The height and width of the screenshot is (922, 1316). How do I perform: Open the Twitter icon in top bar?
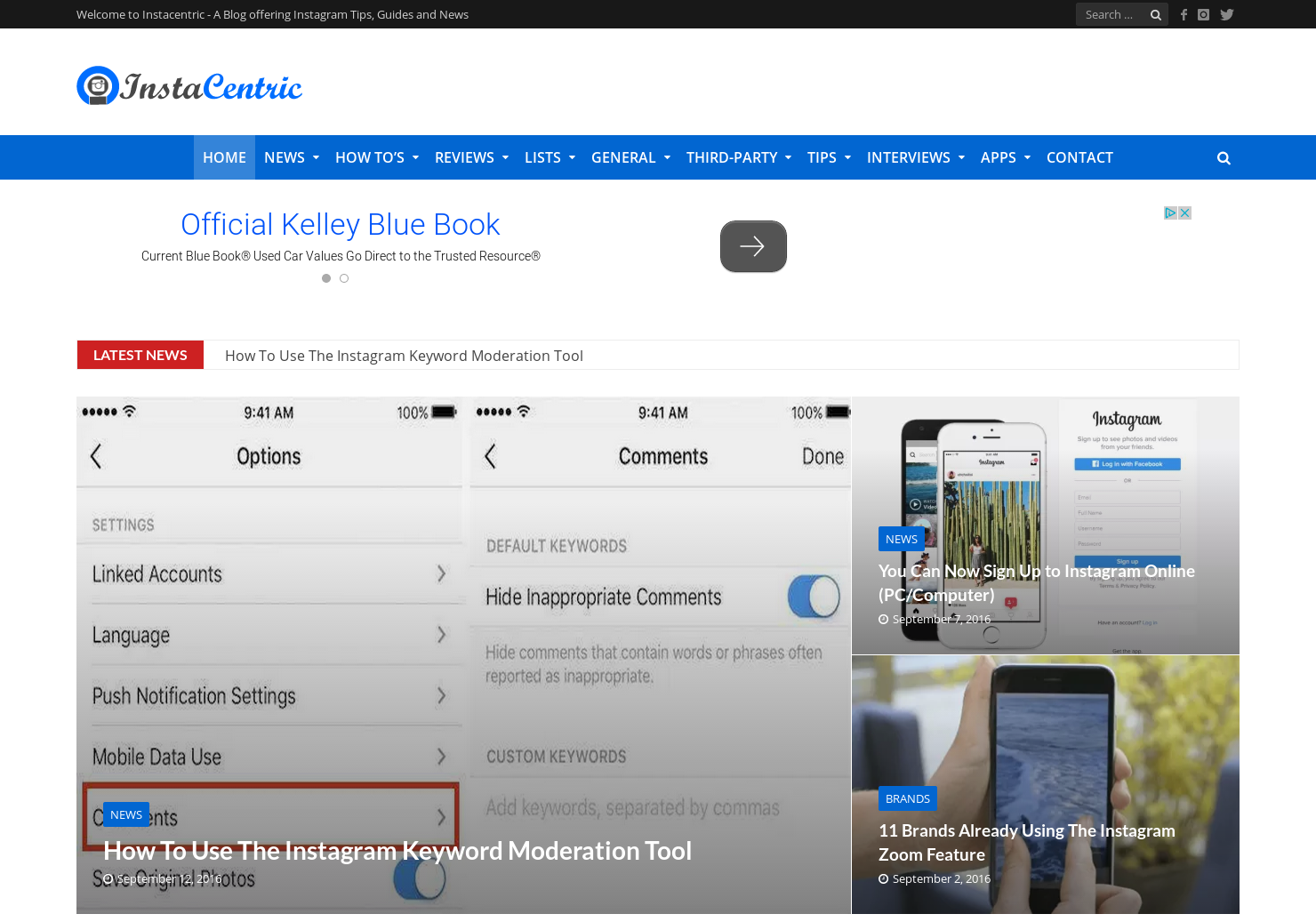tap(1227, 14)
